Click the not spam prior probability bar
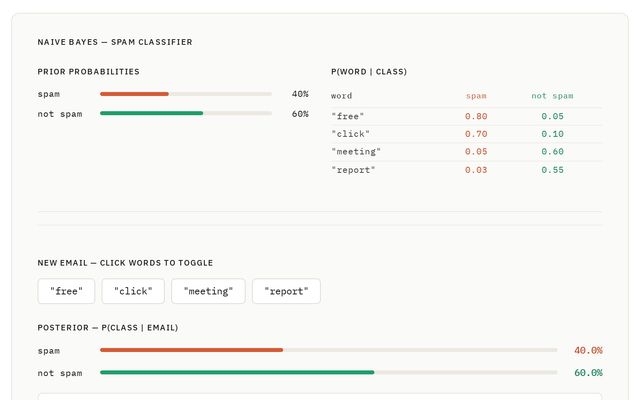The image size is (640, 400). (x=185, y=114)
